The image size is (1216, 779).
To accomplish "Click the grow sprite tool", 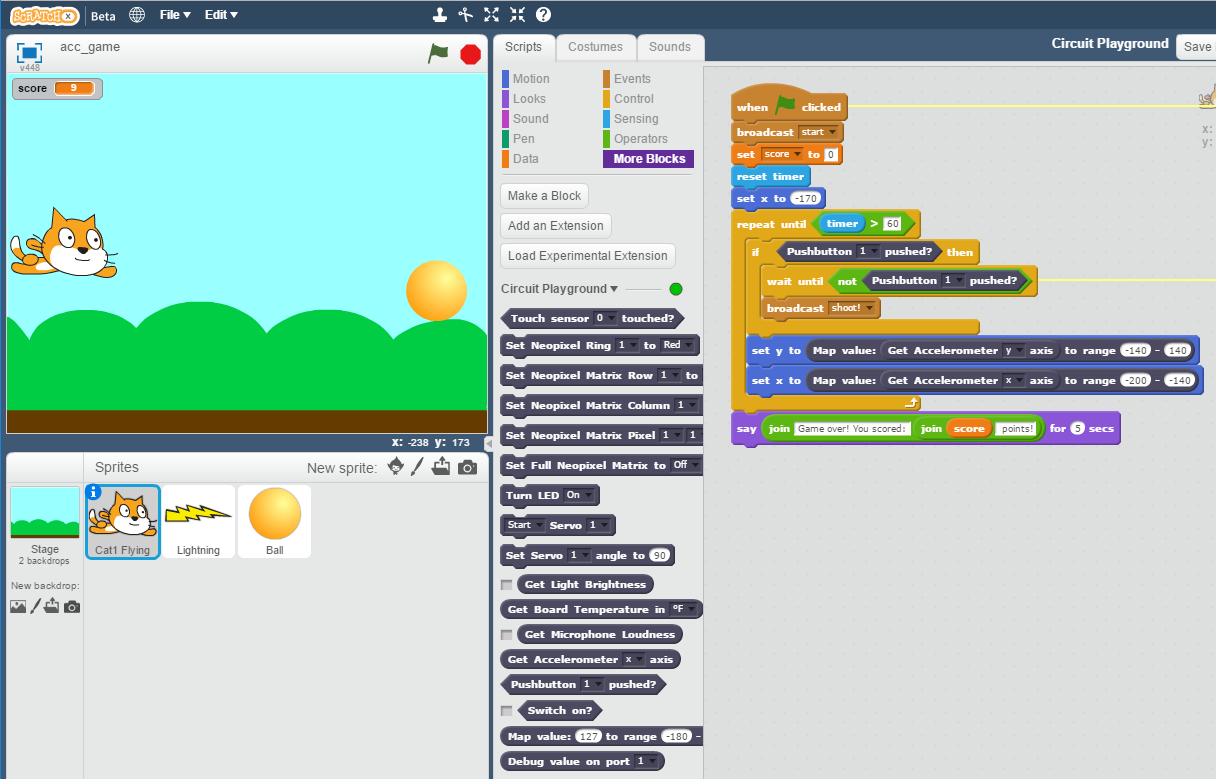I will pos(491,14).
